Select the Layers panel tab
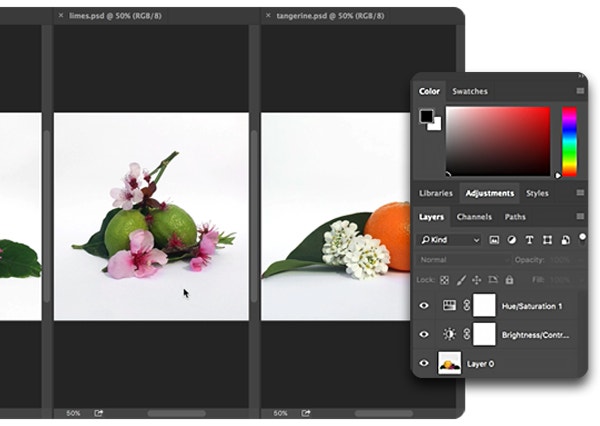 click(431, 217)
